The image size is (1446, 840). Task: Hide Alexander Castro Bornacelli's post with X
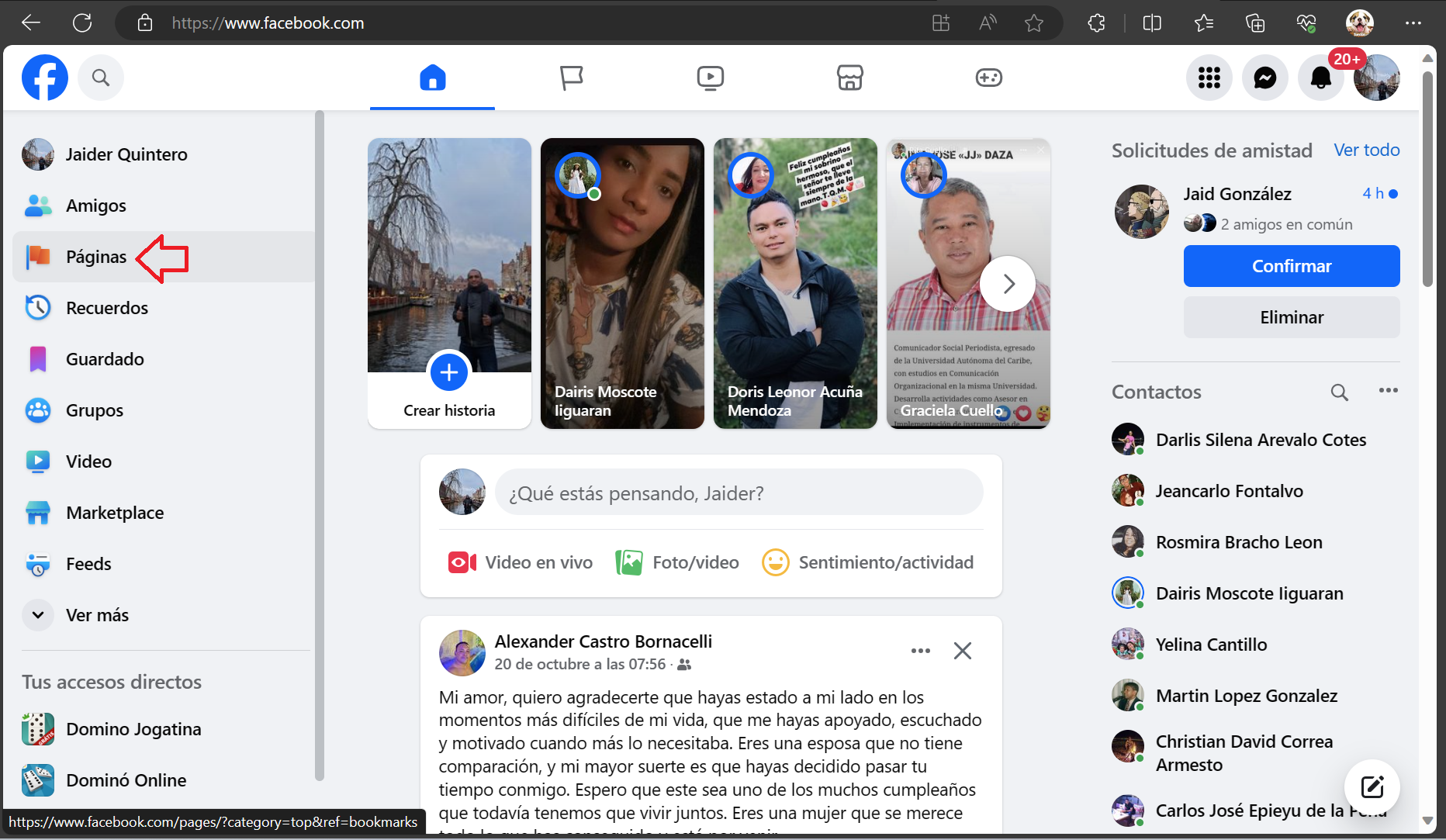point(962,651)
